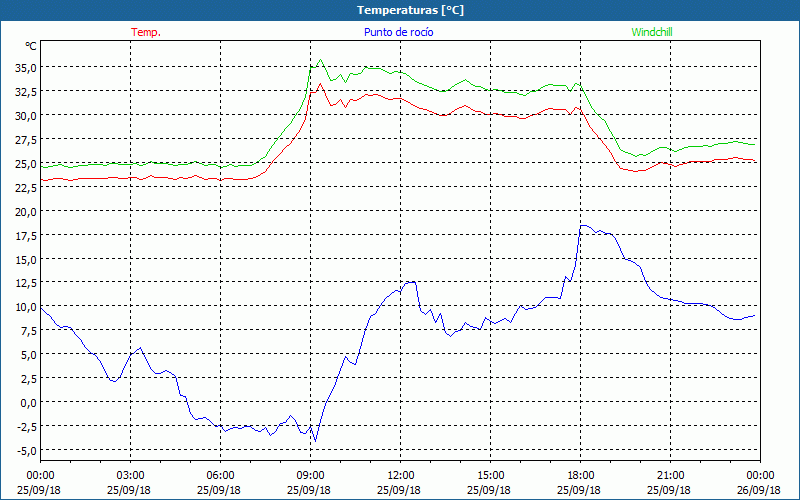Click the 5,0 y-axis value
The height and width of the screenshot is (500, 800).
(x=28, y=355)
